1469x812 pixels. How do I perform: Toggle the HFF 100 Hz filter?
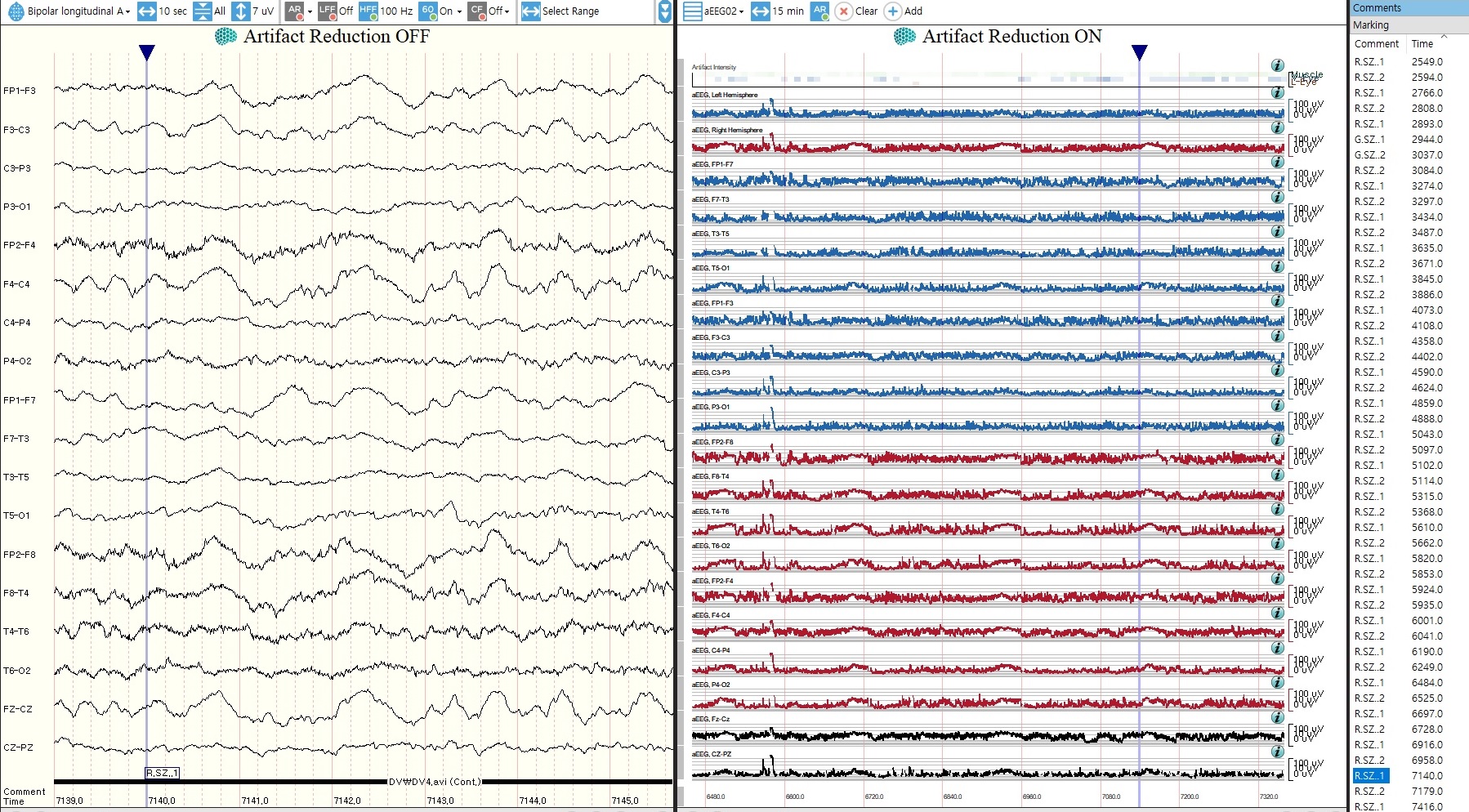tap(368, 11)
